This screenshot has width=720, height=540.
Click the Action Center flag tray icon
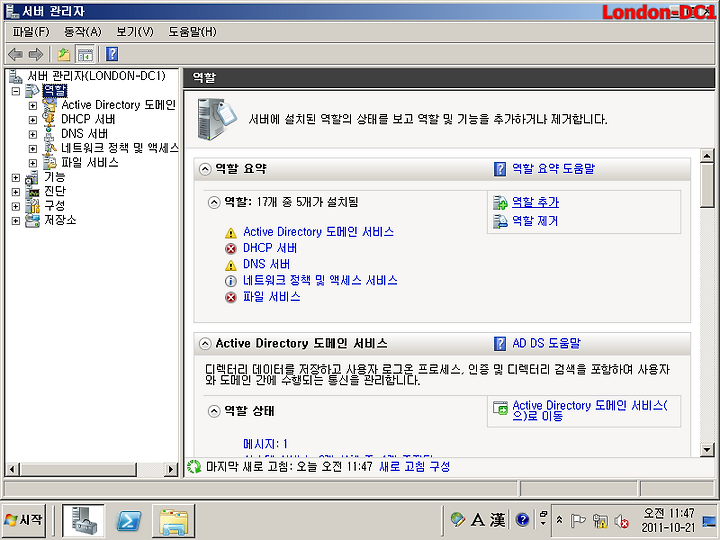(578, 521)
